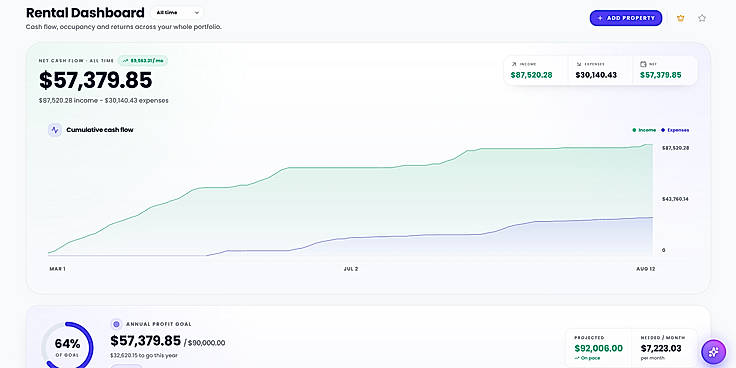Click the trend arrow in per-month badge
The image size is (736, 368).
point(125,61)
